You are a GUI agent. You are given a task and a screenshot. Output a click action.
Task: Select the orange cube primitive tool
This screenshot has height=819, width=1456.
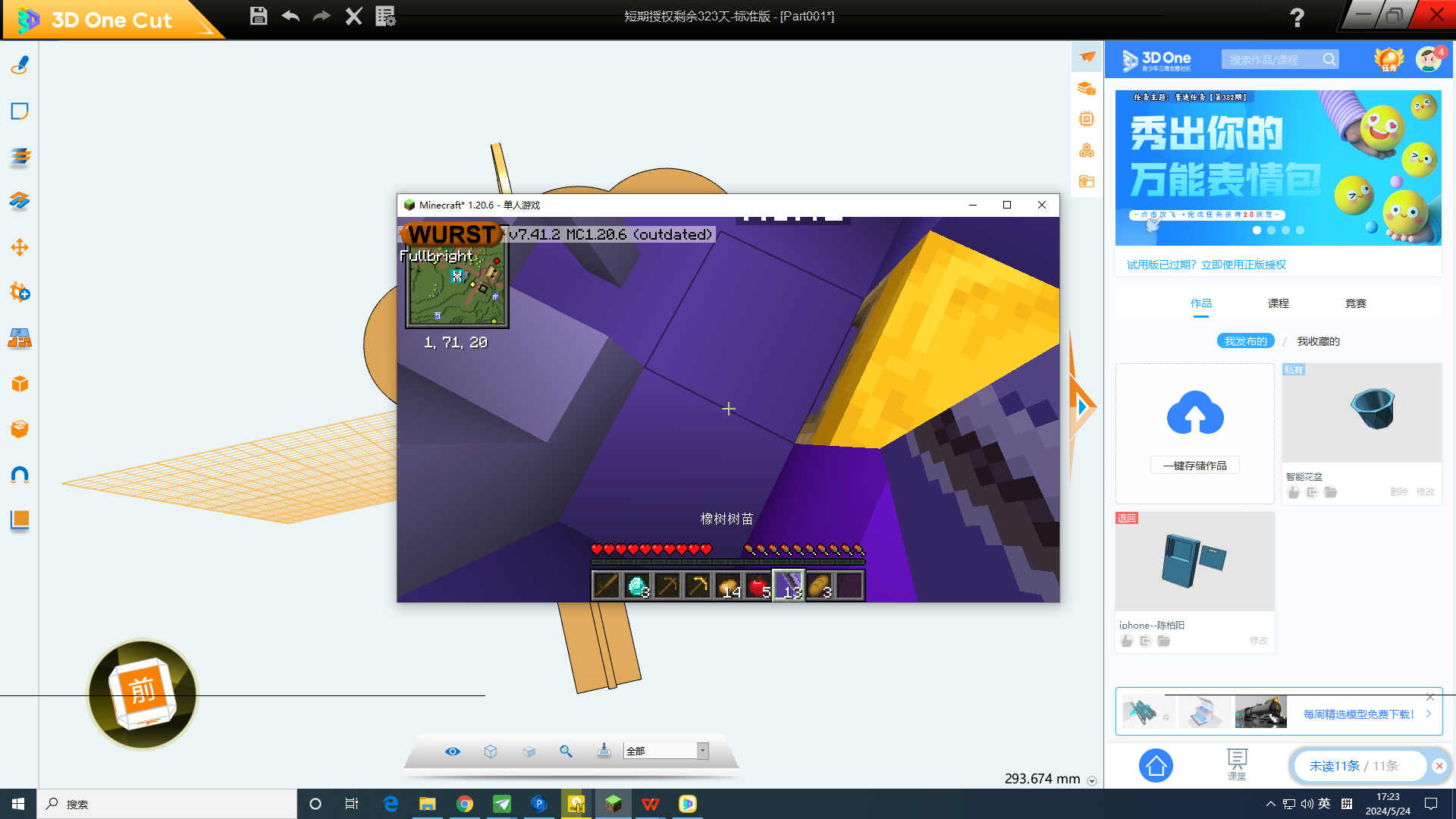[20, 384]
